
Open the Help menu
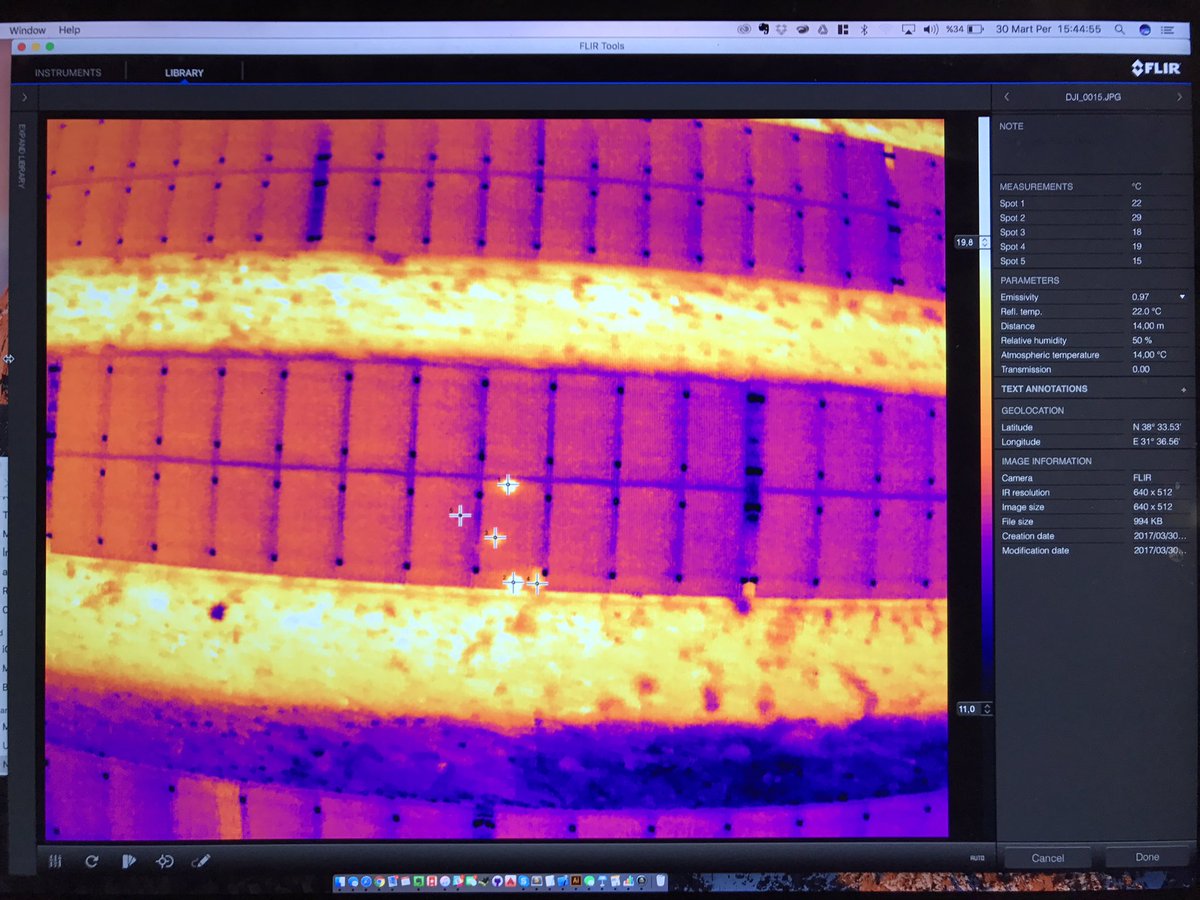(69, 30)
